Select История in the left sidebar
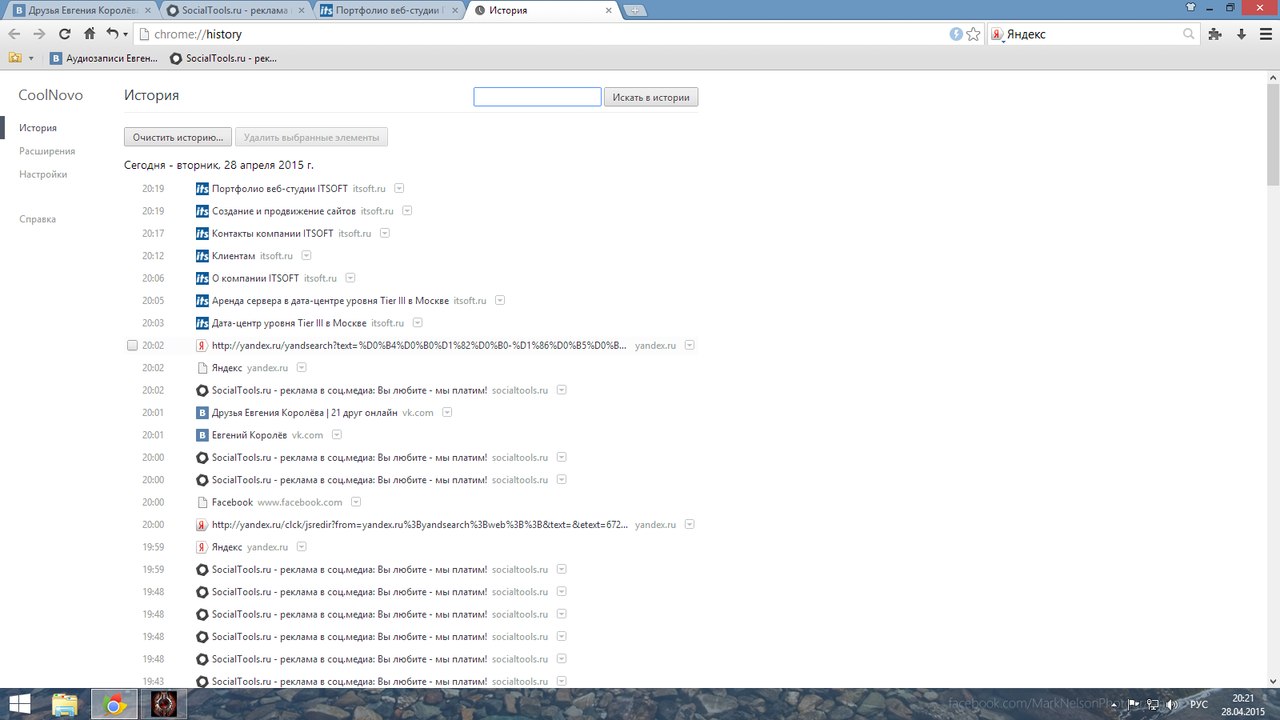Screen dimensions: 1280x720 38,128
